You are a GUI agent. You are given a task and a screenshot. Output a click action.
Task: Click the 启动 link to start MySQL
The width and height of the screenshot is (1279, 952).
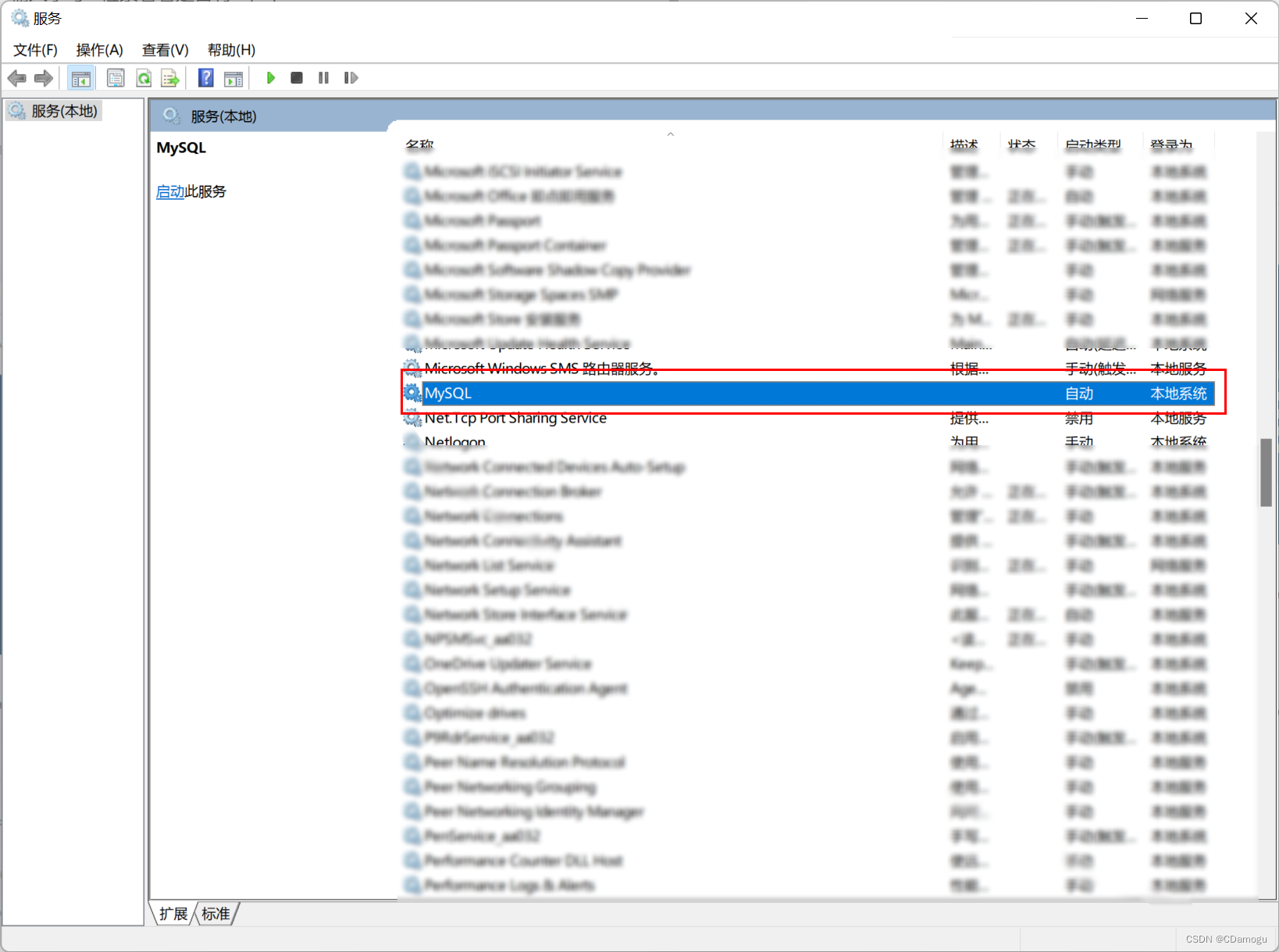[170, 191]
